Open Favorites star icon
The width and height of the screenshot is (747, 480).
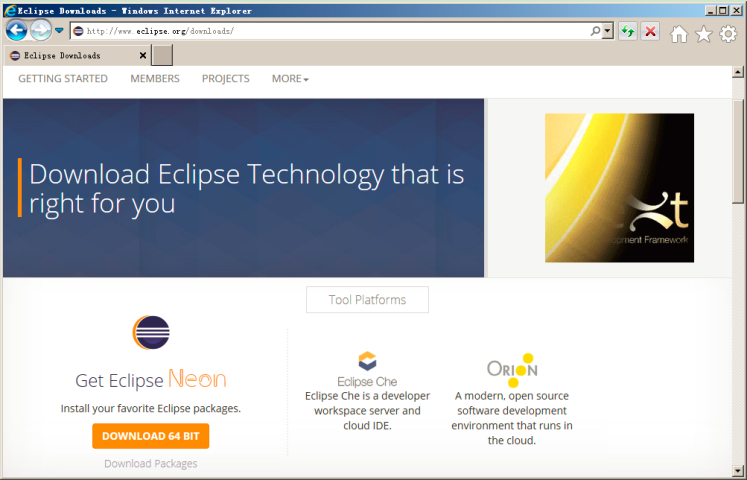pyautogui.click(x=704, y=34)
